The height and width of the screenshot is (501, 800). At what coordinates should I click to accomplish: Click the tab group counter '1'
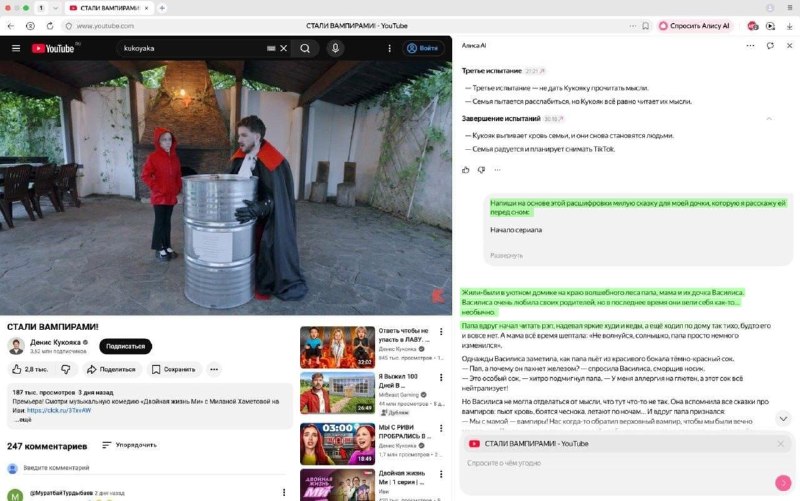(x=41, y=8)
